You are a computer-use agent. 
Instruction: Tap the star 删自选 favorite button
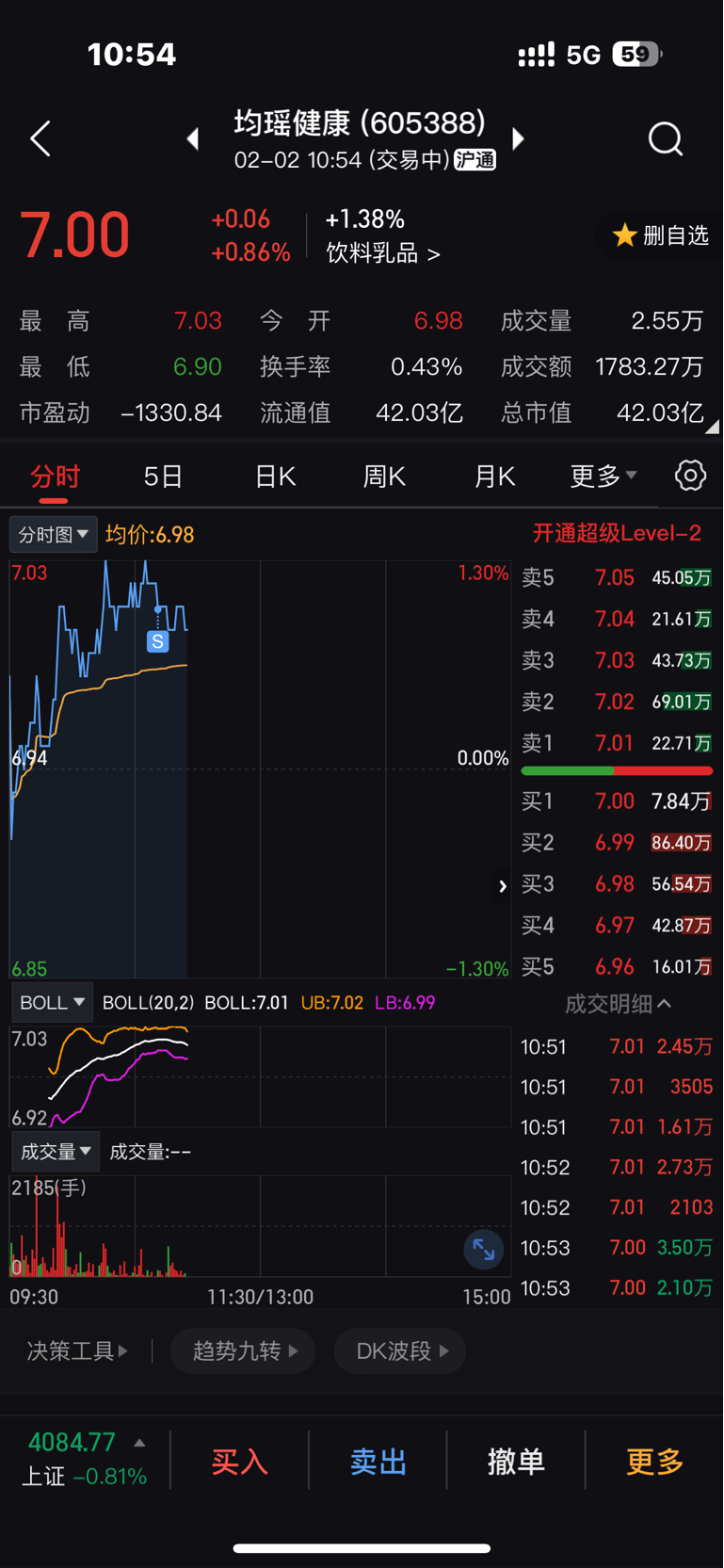660,235
